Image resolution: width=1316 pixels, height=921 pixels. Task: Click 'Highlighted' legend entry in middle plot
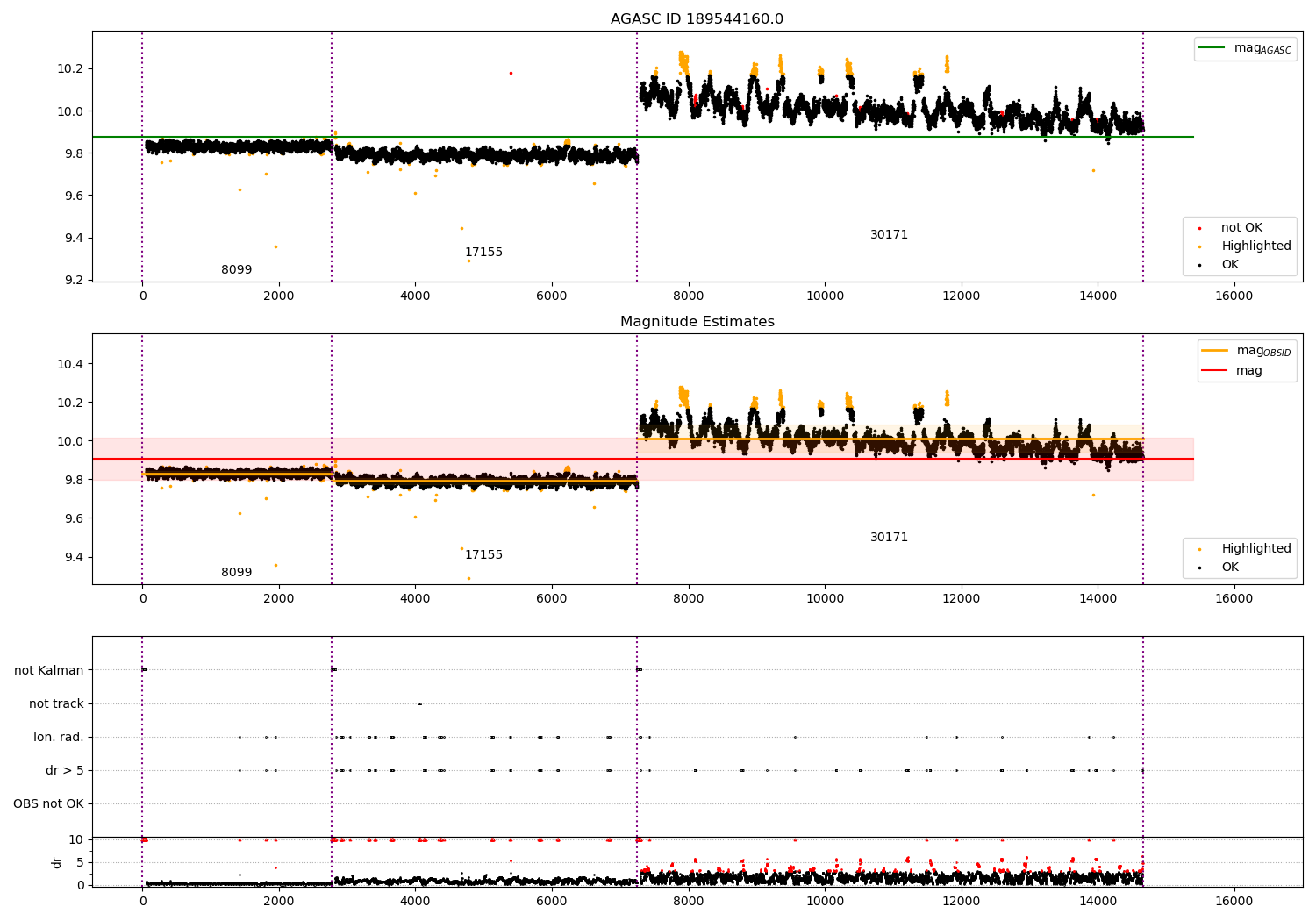point(1245,549)
